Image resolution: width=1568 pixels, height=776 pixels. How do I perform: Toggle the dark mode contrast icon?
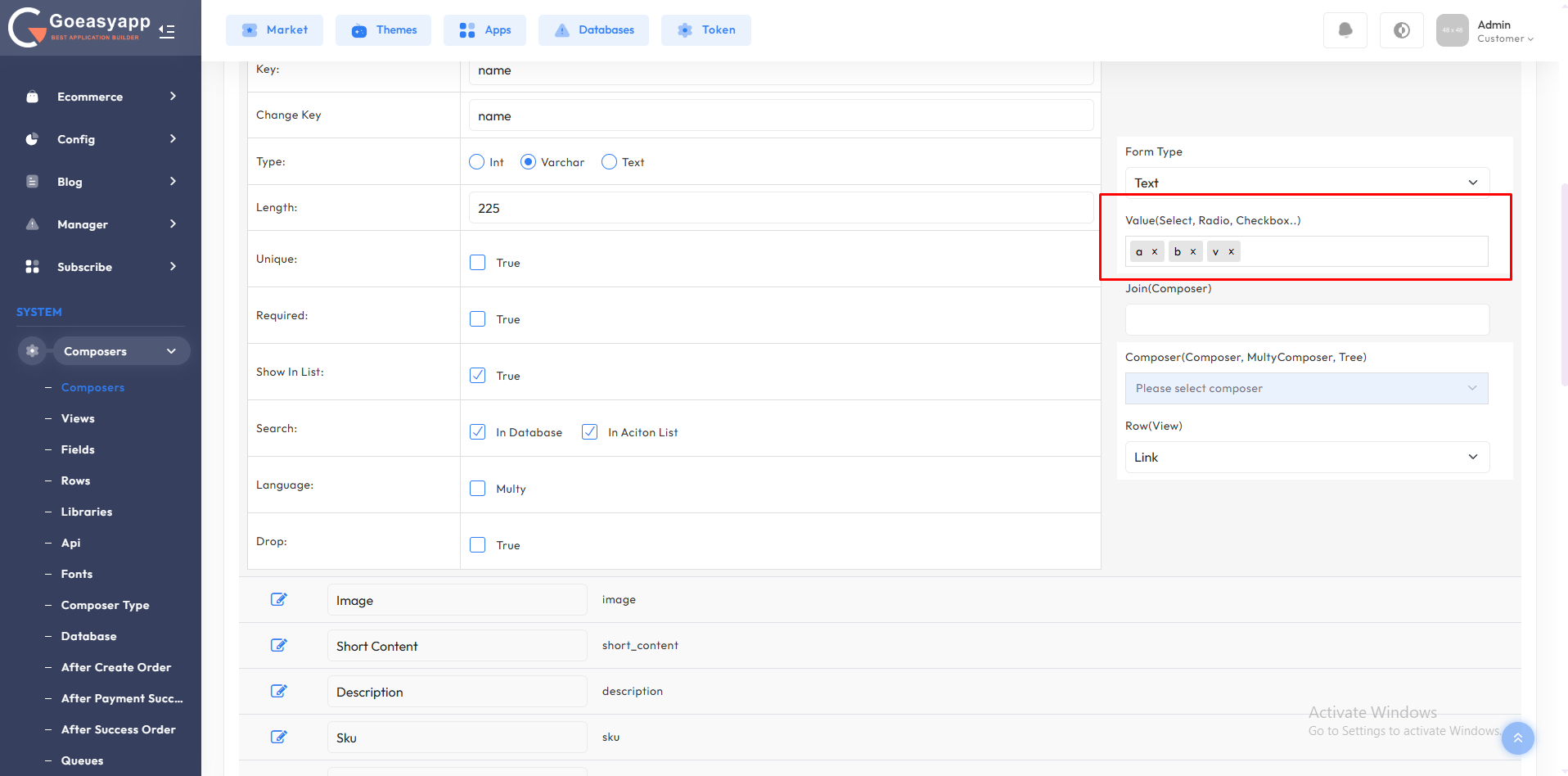(1401, 30)
